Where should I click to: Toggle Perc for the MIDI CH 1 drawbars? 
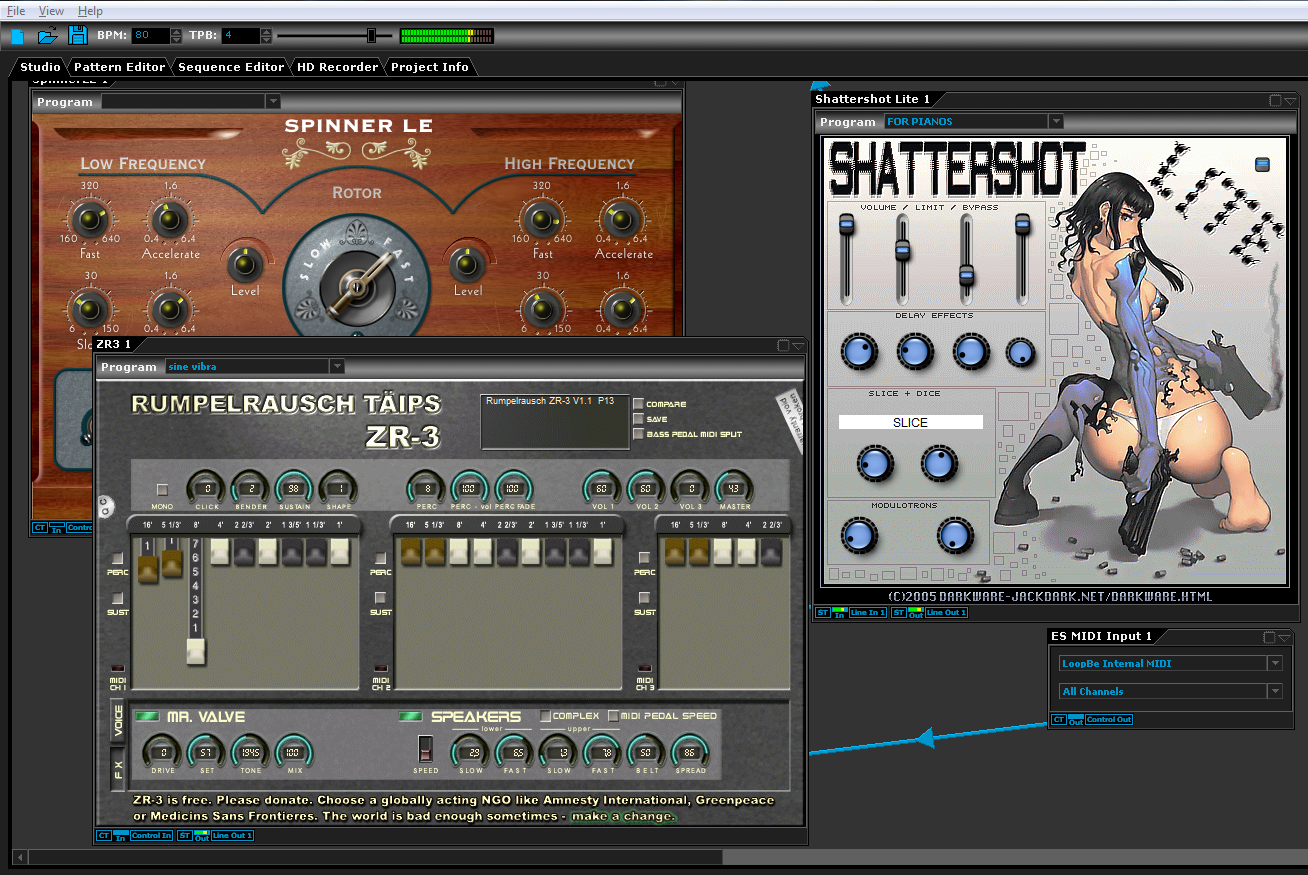(x=117, y=558)
